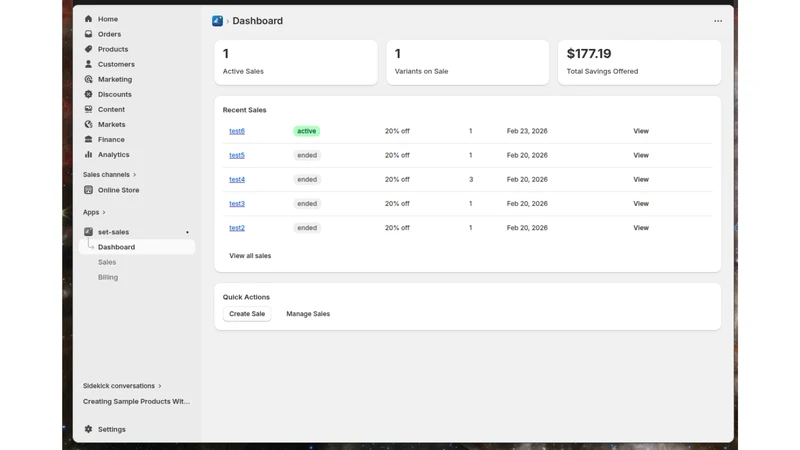Click View for the test5 row
The height and width of the screenshot is (450, 800).
coord(641,155)
